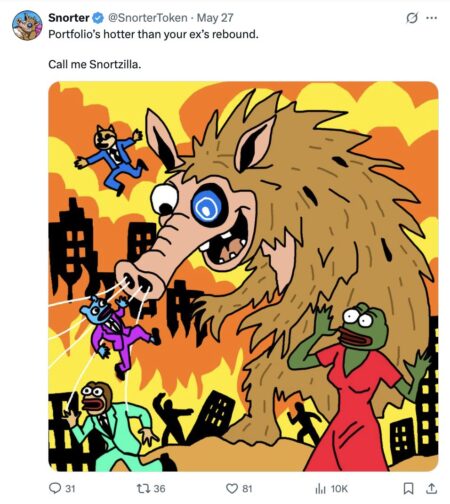Screen dimensions: 450x504
Task: Click the retweet arrows icon
Action: point(144,488)
